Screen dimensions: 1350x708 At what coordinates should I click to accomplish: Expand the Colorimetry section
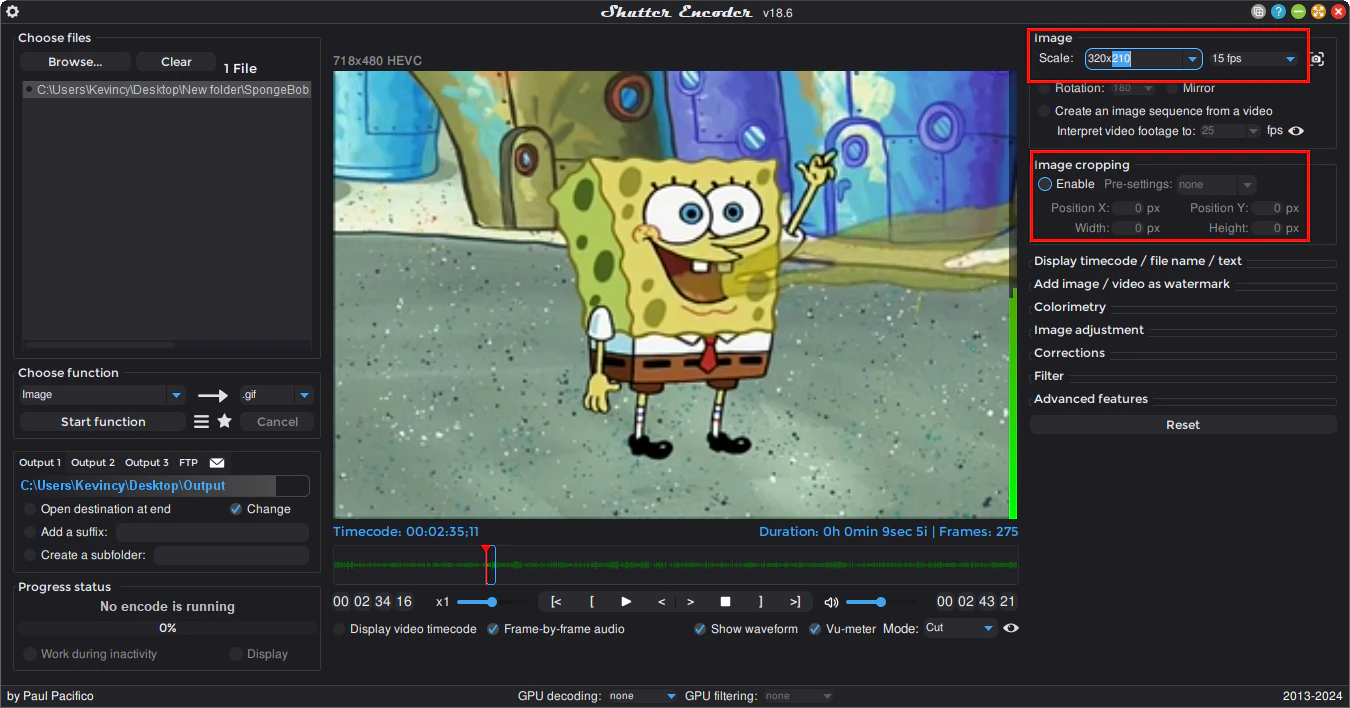1069,307
